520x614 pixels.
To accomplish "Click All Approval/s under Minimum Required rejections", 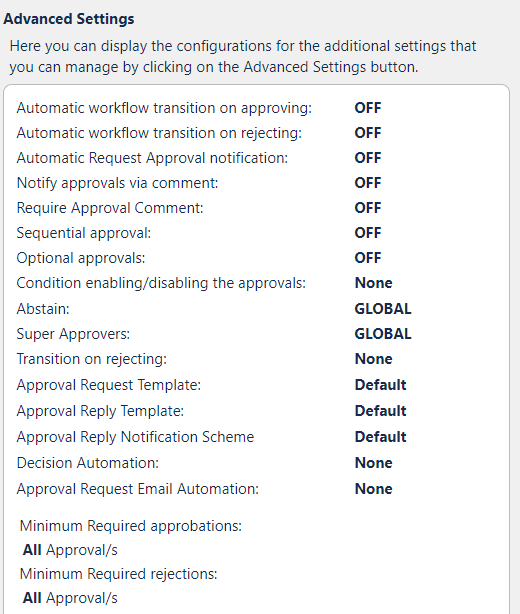I will coord(70,598).
